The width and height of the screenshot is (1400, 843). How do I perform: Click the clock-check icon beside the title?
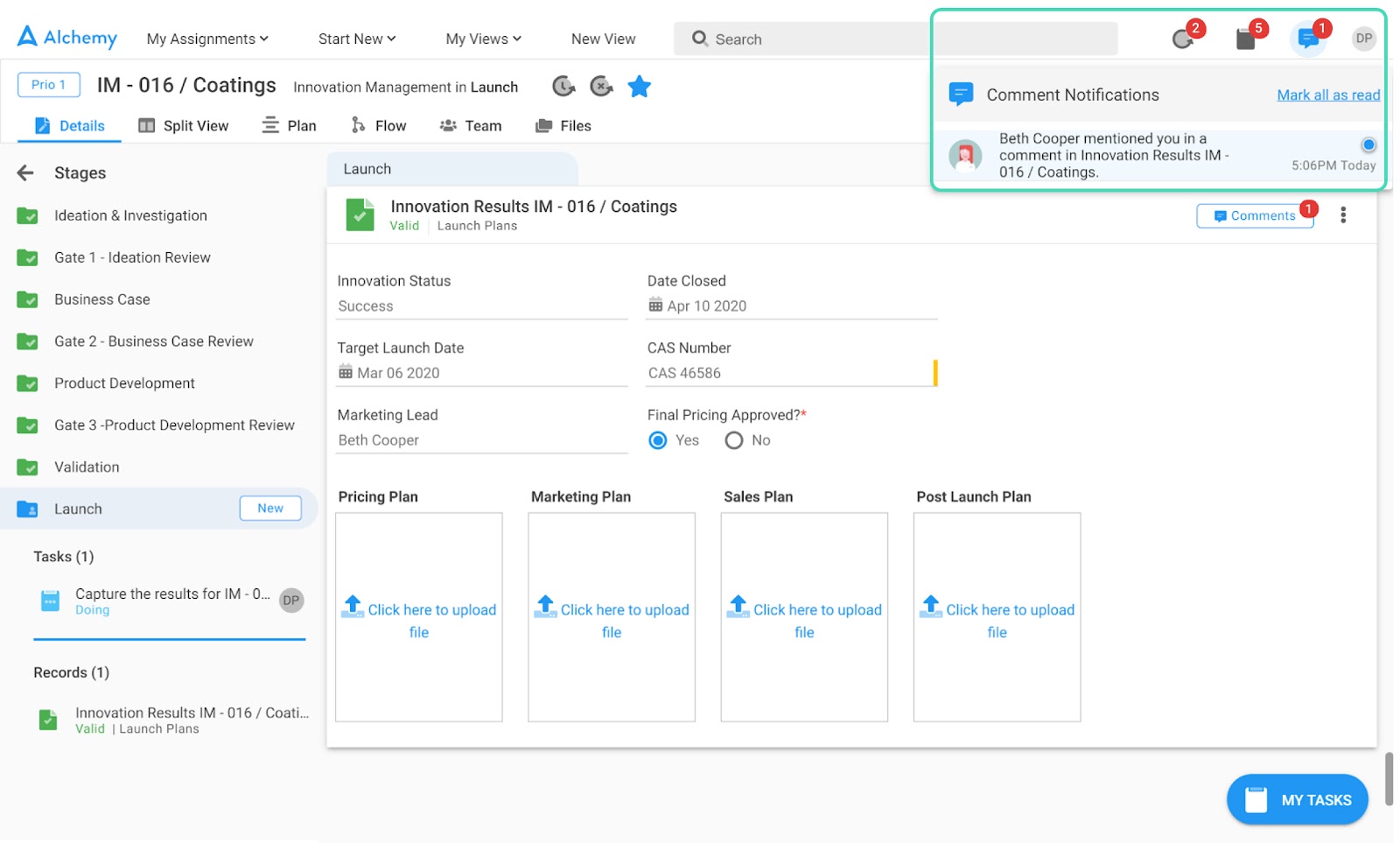[563, 87]
